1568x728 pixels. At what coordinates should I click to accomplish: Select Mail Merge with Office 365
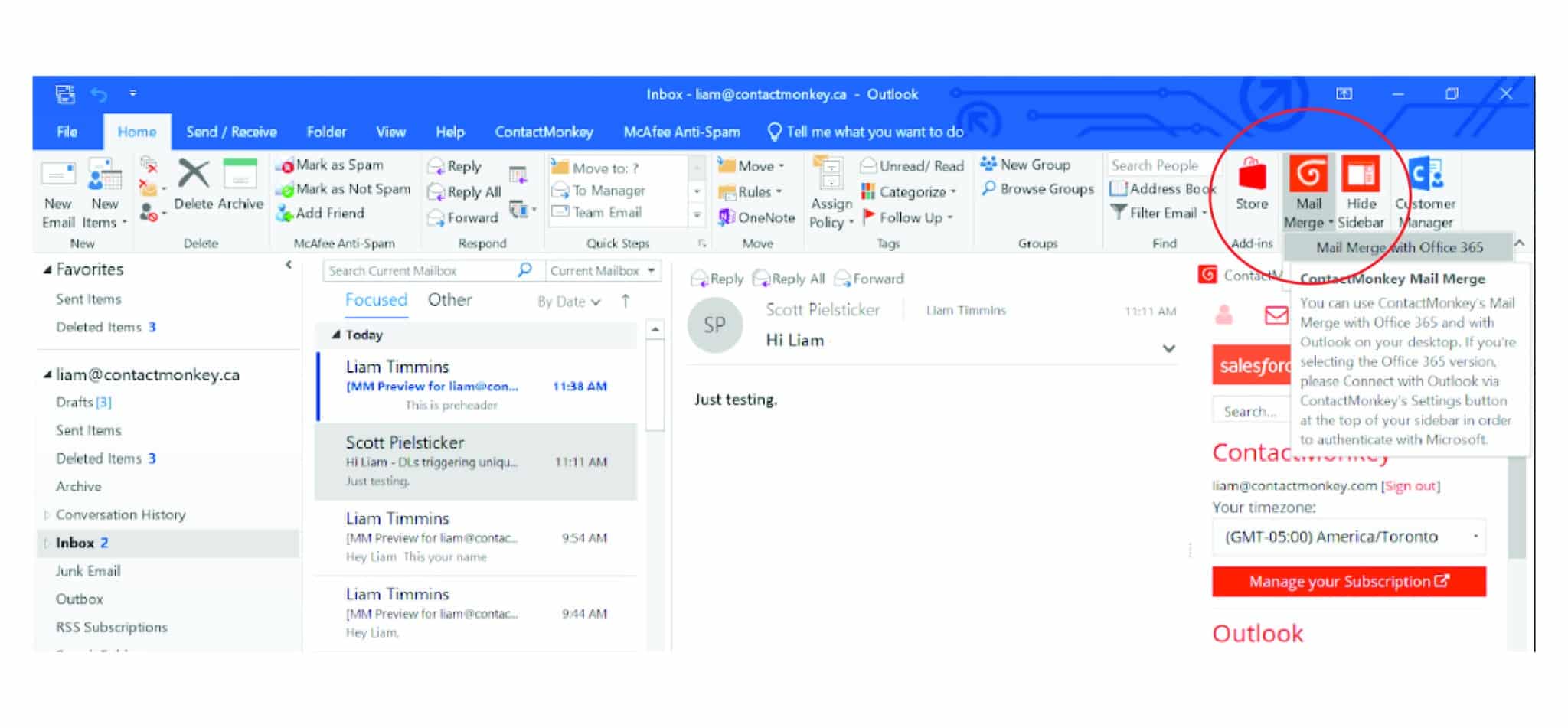(x=1399, y=247)
